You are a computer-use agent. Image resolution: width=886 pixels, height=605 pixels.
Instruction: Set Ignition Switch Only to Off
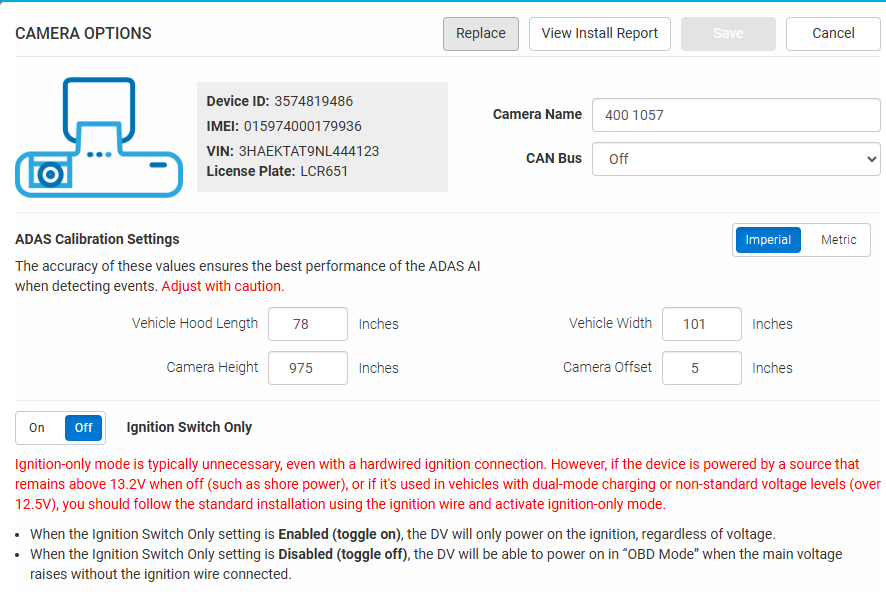83,428
